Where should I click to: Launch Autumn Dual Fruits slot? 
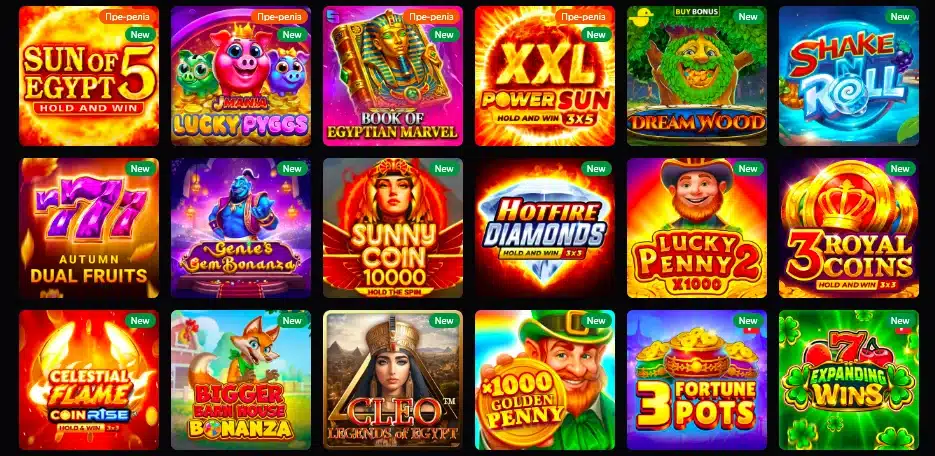[89, 228]
